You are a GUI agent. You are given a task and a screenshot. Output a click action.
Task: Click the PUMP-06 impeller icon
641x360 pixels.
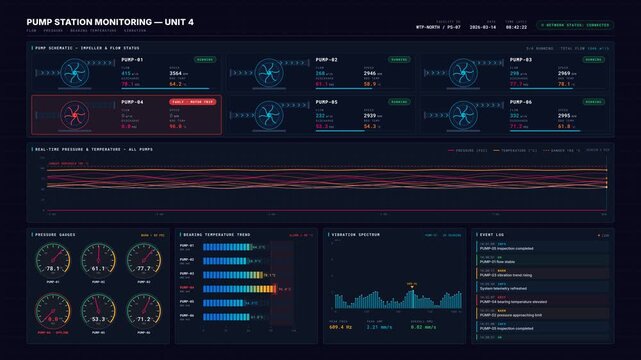tap(463, 115)
